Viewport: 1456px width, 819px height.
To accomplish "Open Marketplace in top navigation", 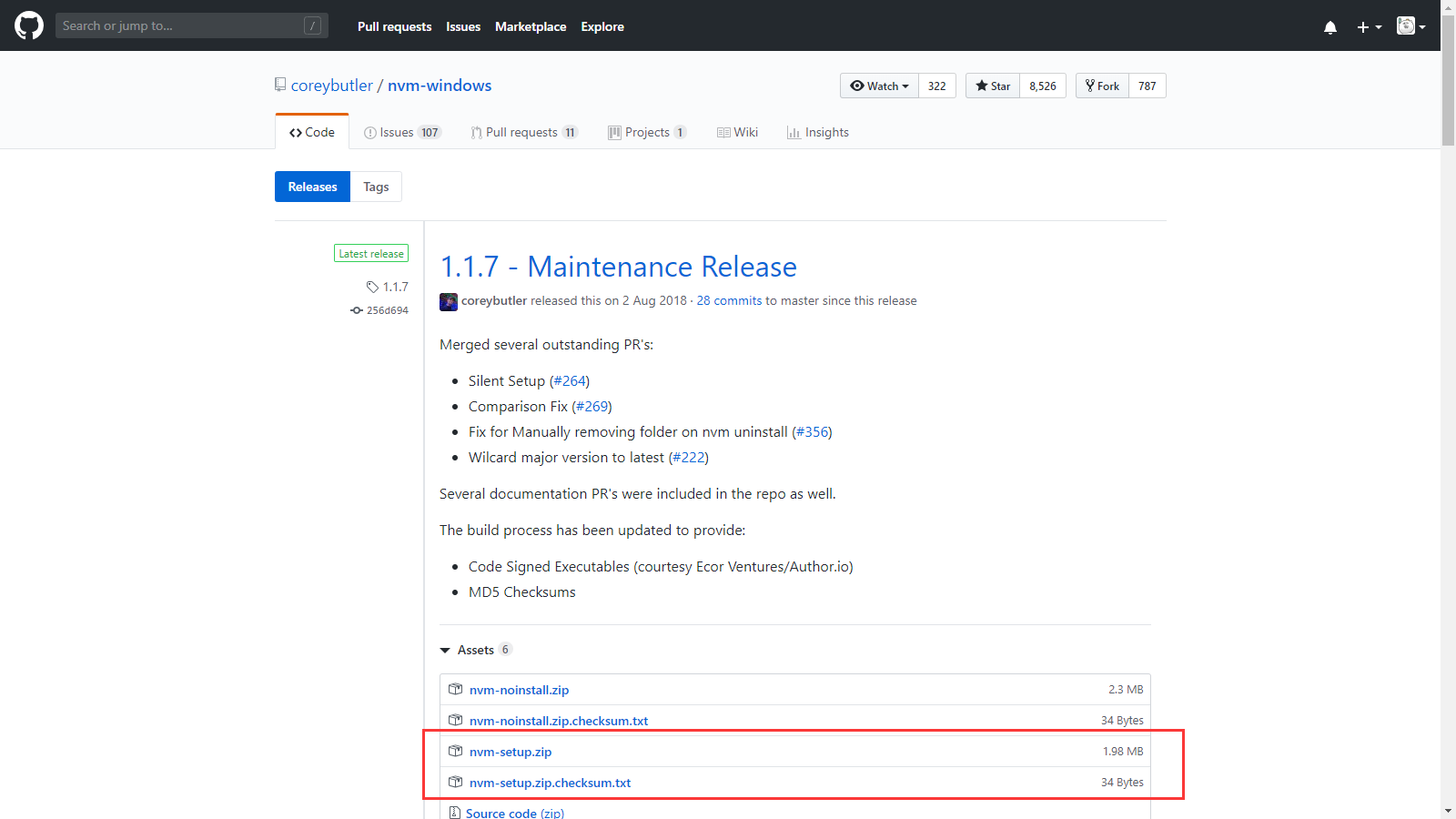I will [531, 26].
